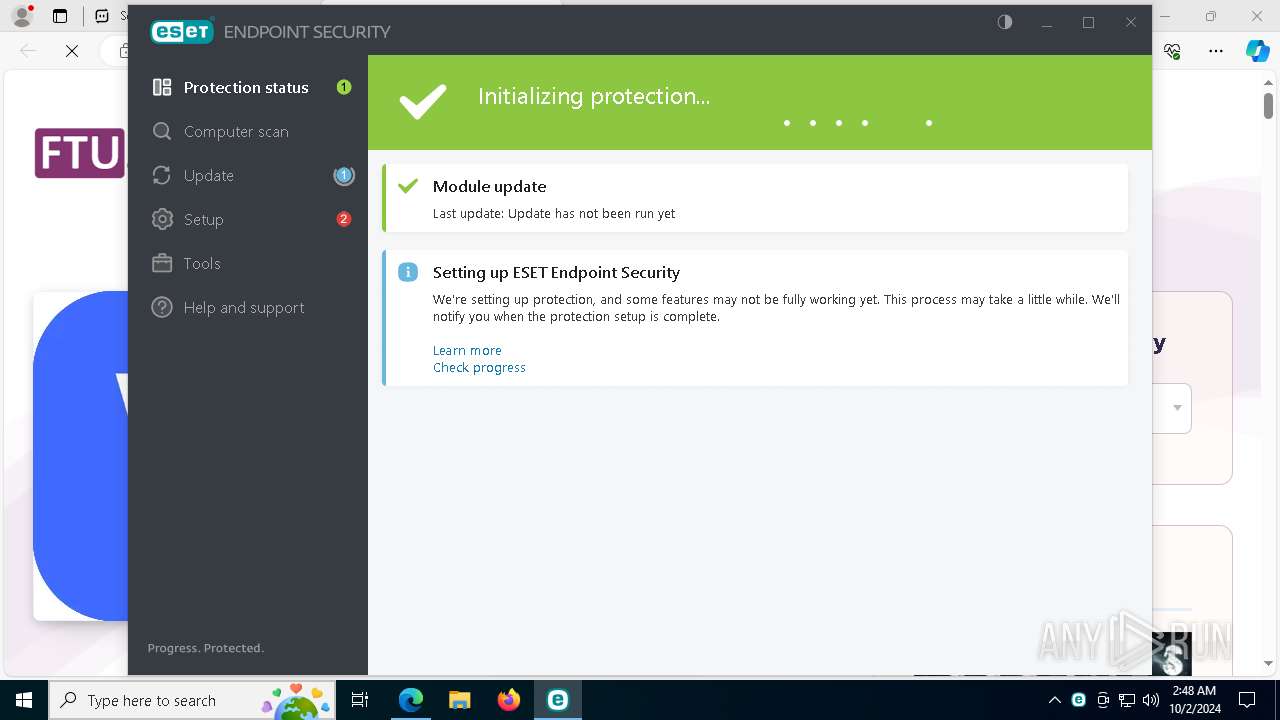The image size is (1280, 720).
Task: Click Edge page scrollbar down arrow
Action: [x=1268, y=662]
